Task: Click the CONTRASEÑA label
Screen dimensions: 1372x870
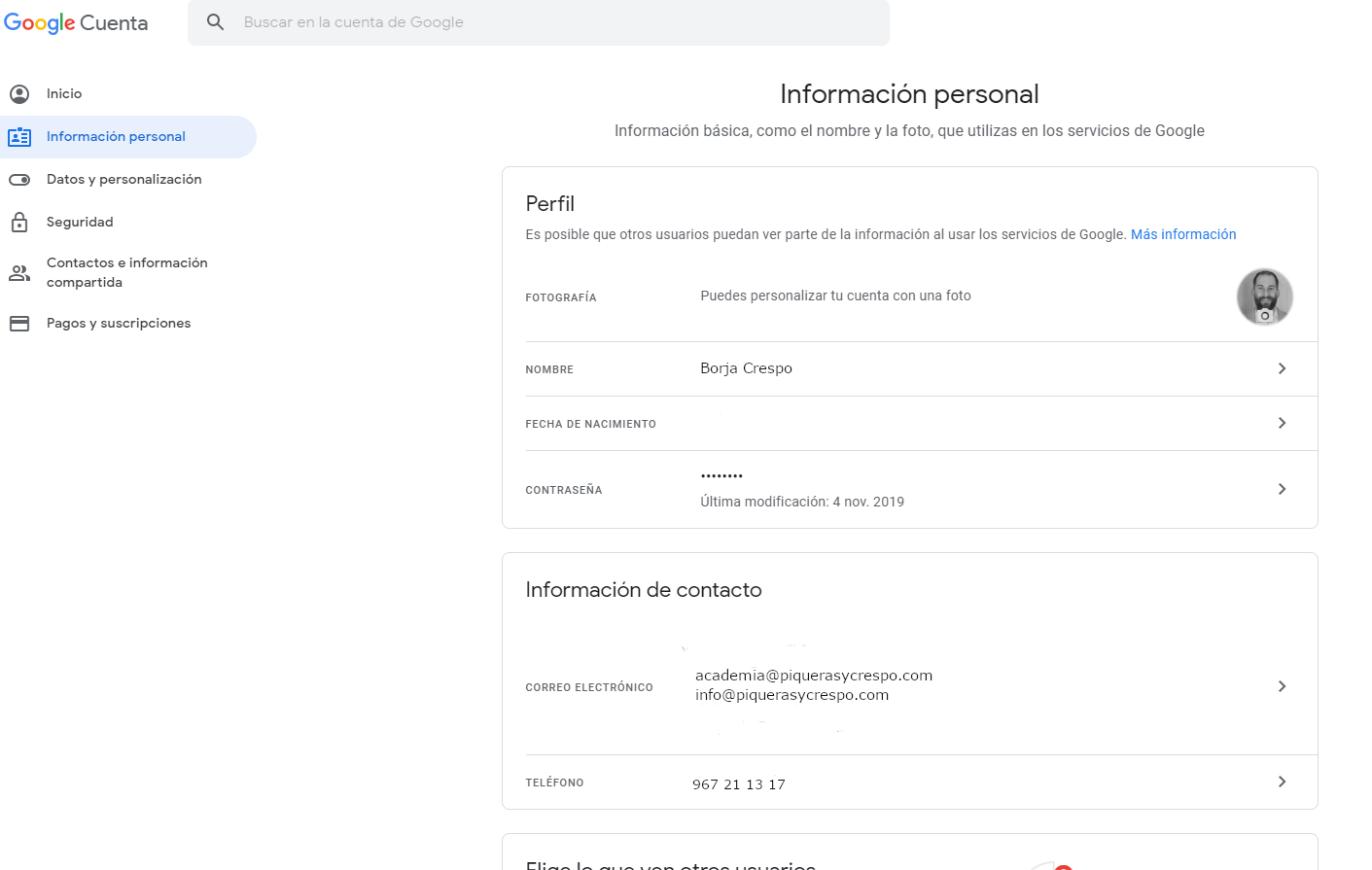Action: click(563, 490)
